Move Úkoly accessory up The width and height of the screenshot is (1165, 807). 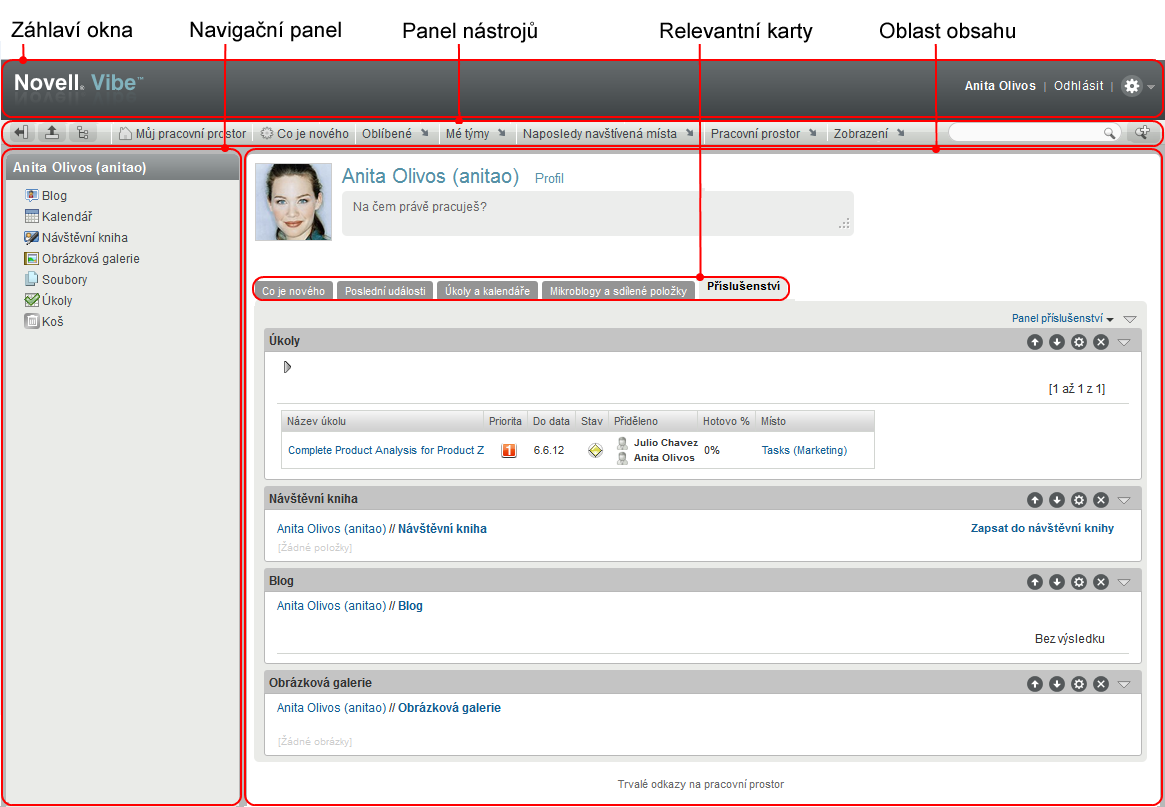1035,342
